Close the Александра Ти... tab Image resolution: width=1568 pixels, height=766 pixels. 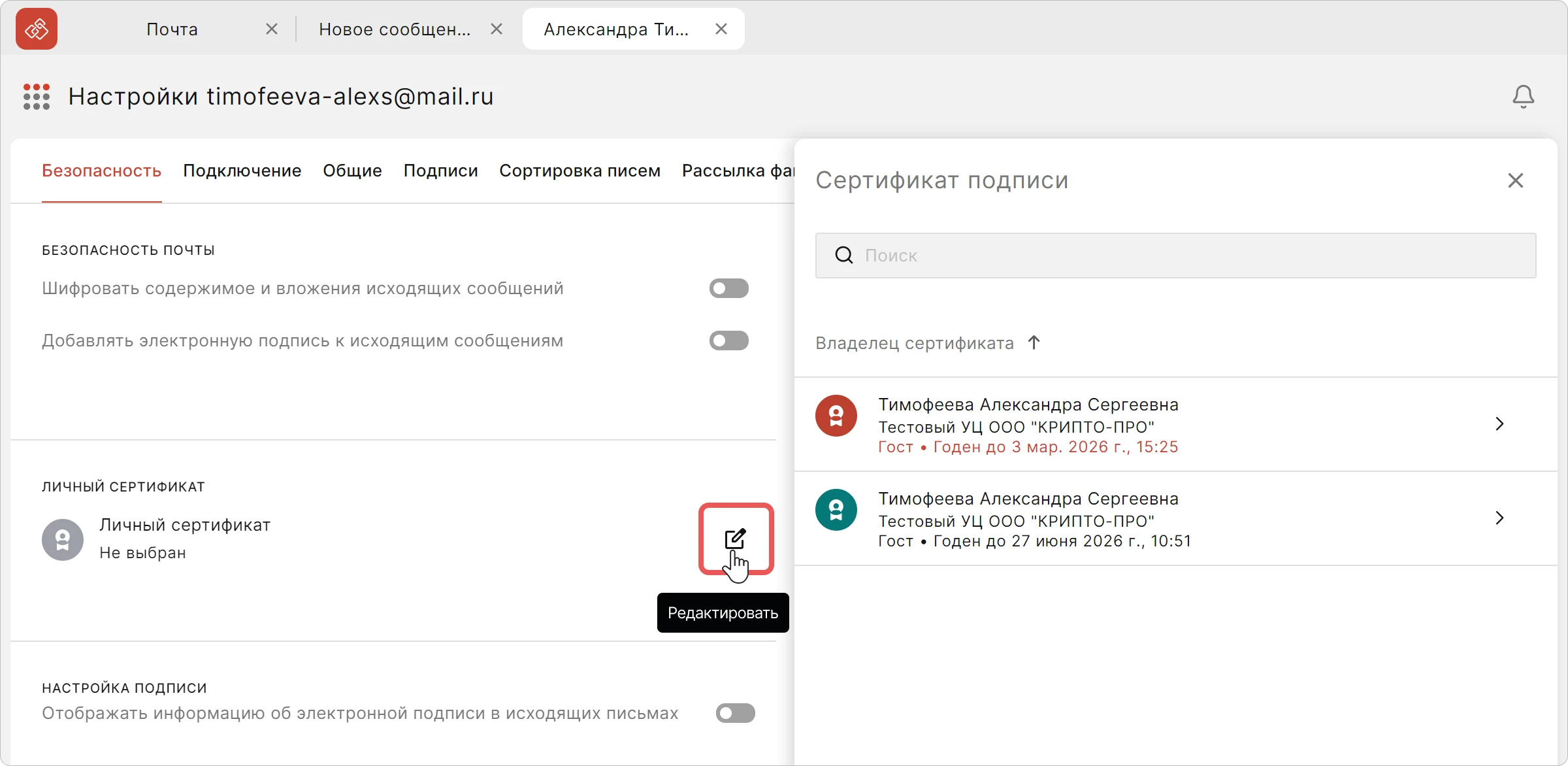[x=721, y=29]
